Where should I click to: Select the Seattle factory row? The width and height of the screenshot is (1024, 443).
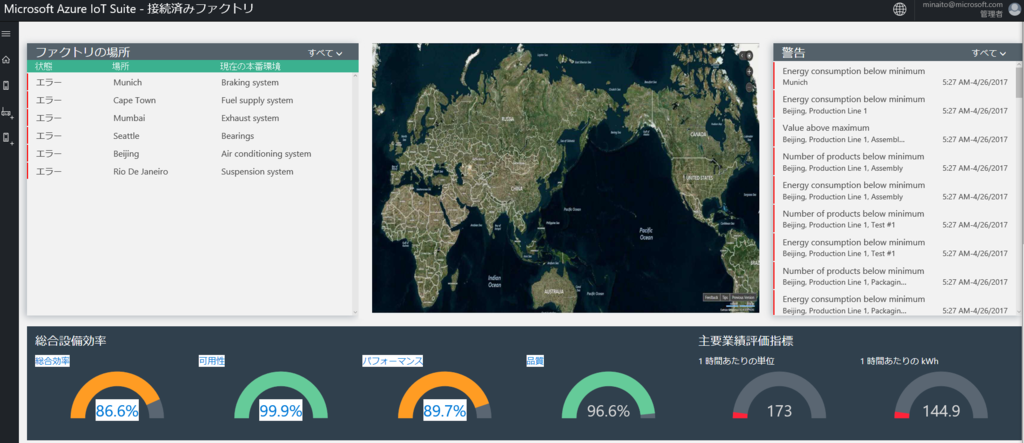(189, 136)
